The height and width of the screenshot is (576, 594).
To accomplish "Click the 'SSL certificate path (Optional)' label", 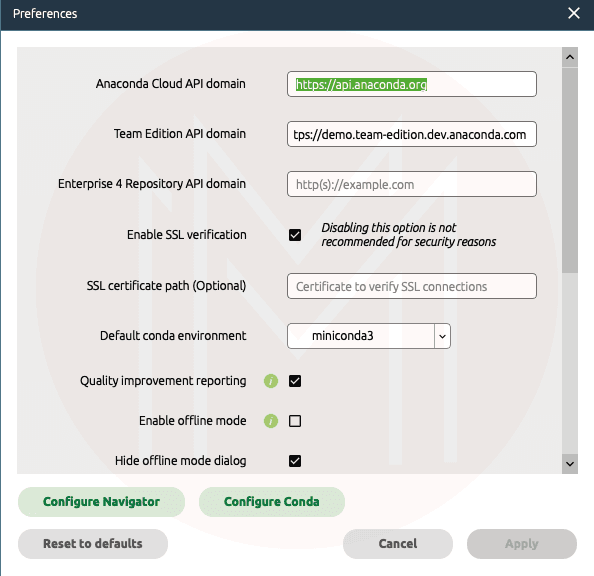I will coord(166,286).
